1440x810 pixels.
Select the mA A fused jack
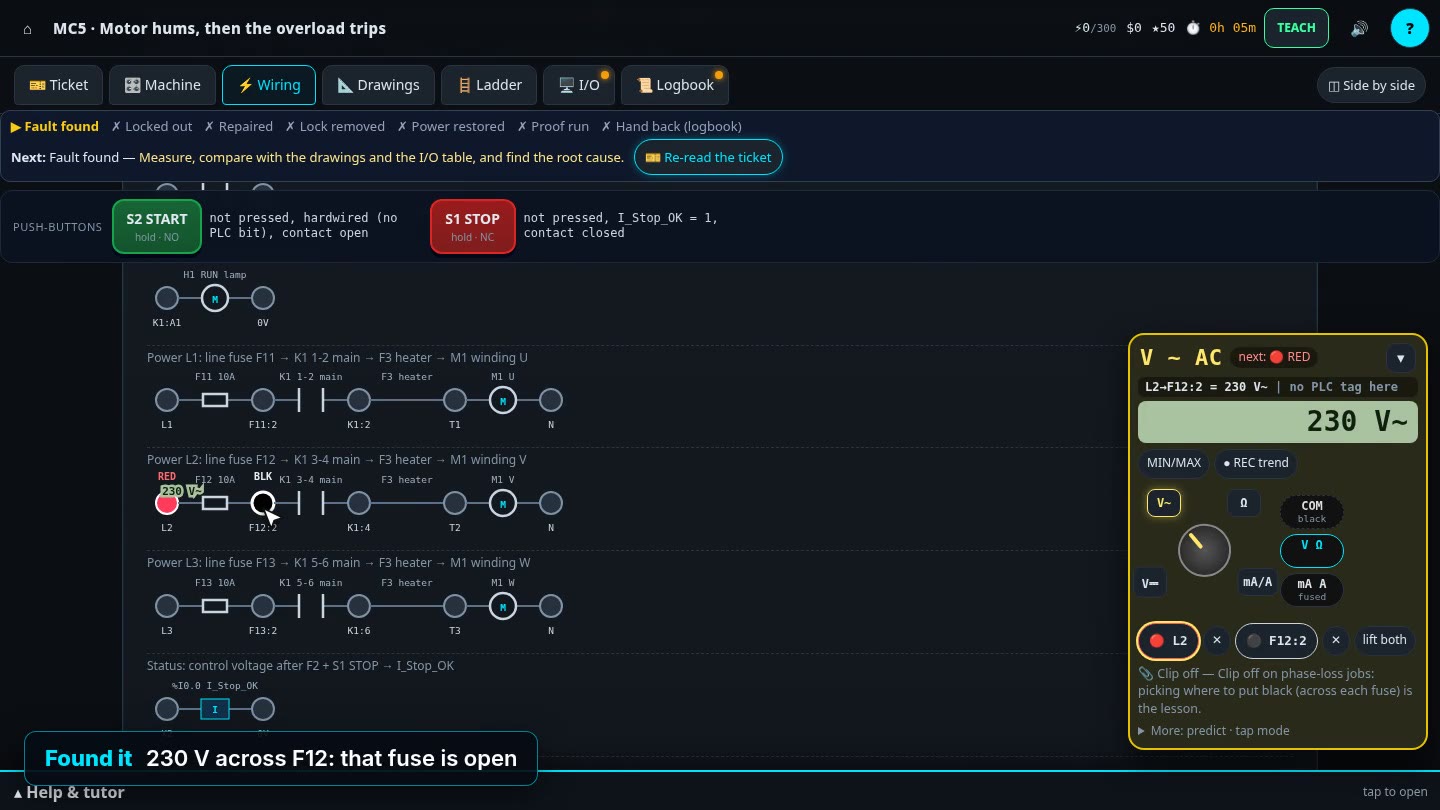(x=1312, y=590)
